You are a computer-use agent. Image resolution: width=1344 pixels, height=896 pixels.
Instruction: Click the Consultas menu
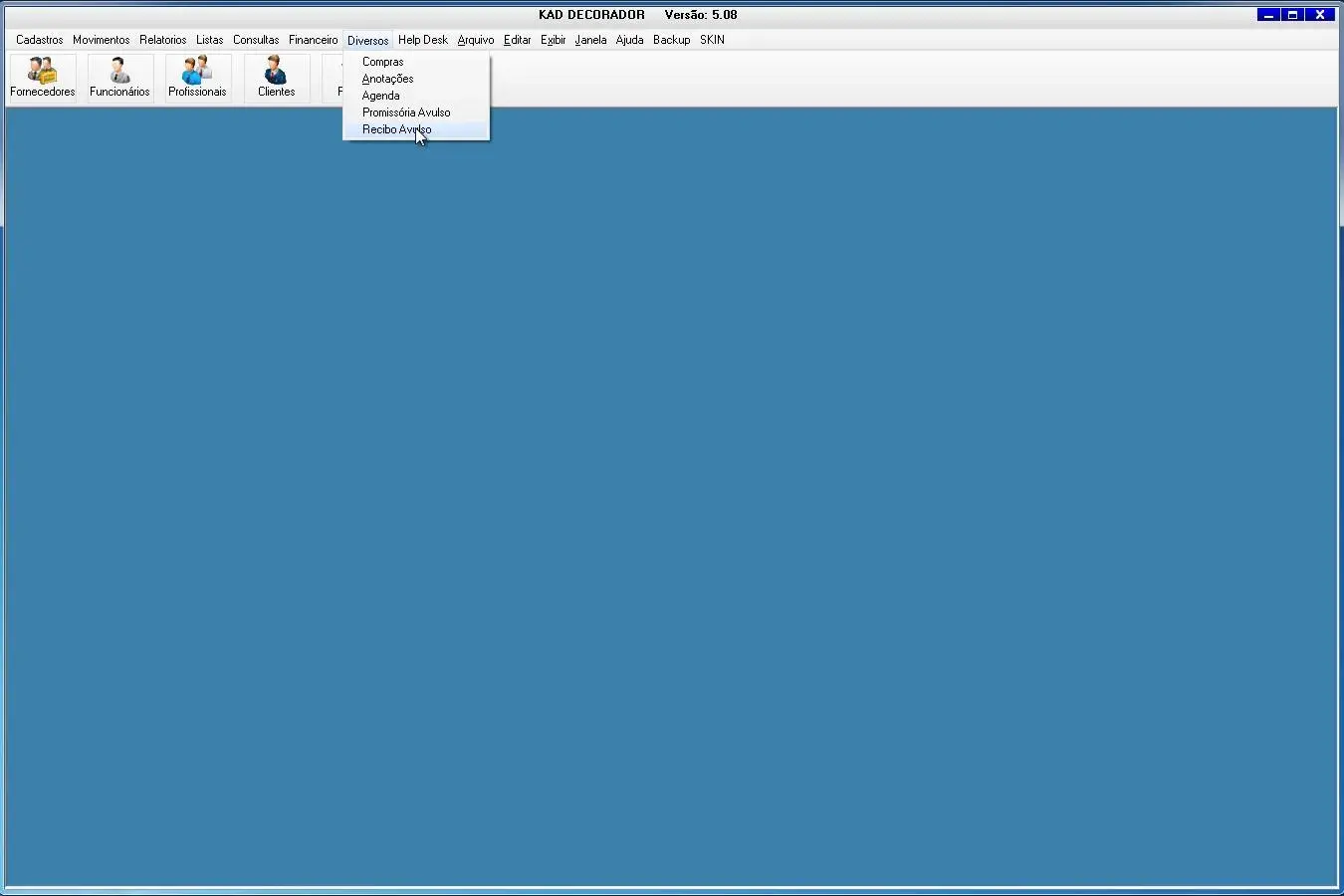[x=256, y=40]
